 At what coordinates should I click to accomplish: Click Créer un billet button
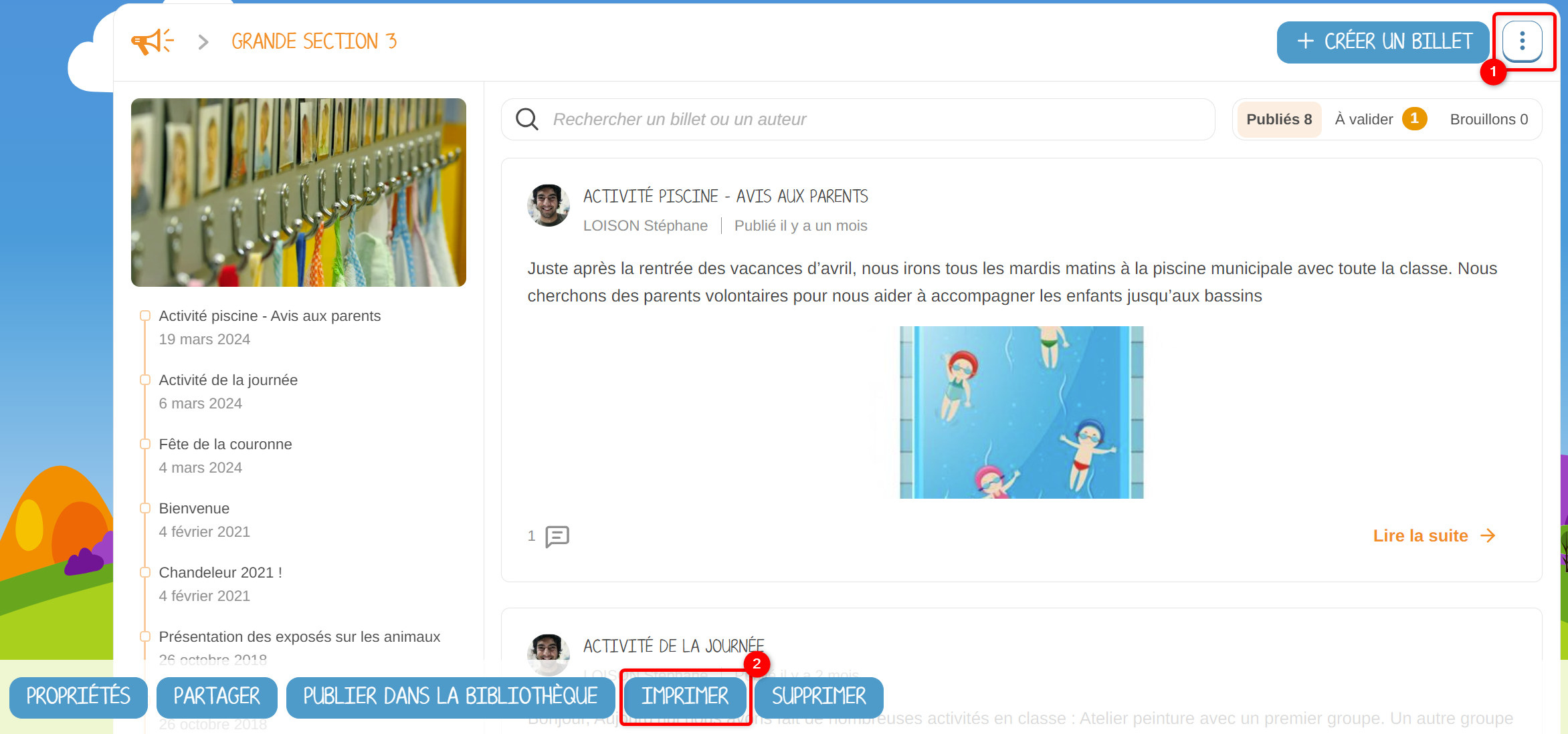[1383, 42]
